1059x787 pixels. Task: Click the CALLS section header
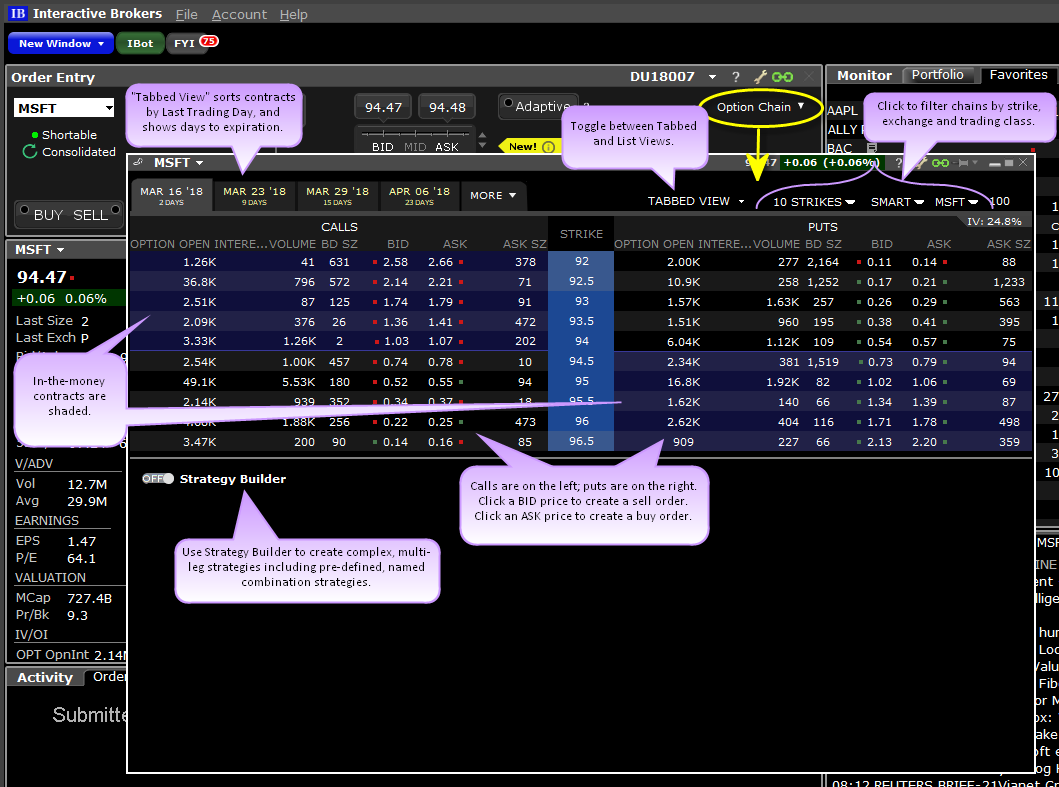click(340, 227)
